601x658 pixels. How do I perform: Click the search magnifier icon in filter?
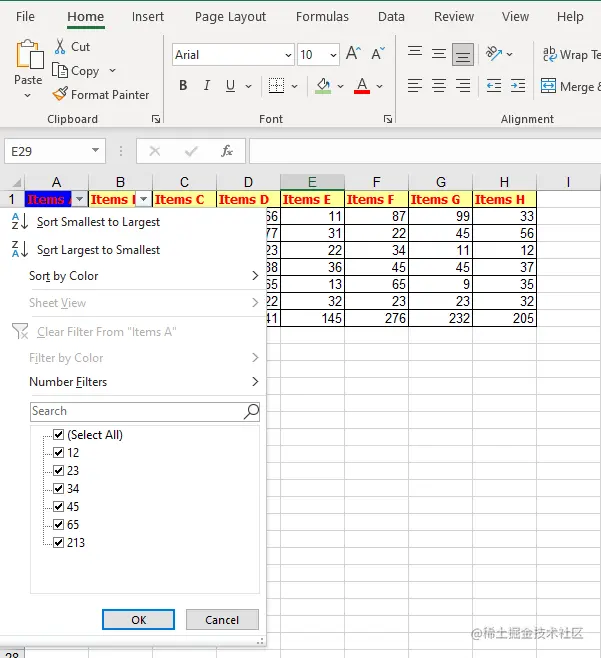251,411
